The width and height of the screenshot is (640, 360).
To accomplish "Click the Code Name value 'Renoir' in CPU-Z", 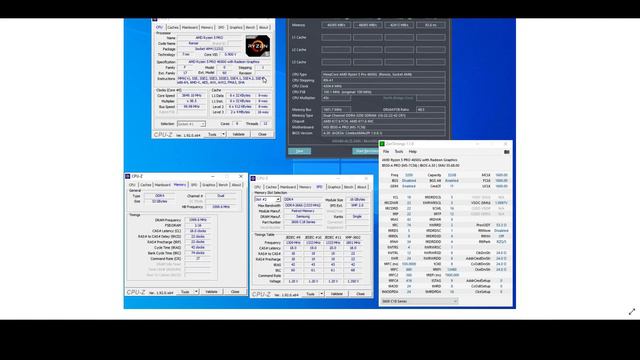I will (193, 43).
